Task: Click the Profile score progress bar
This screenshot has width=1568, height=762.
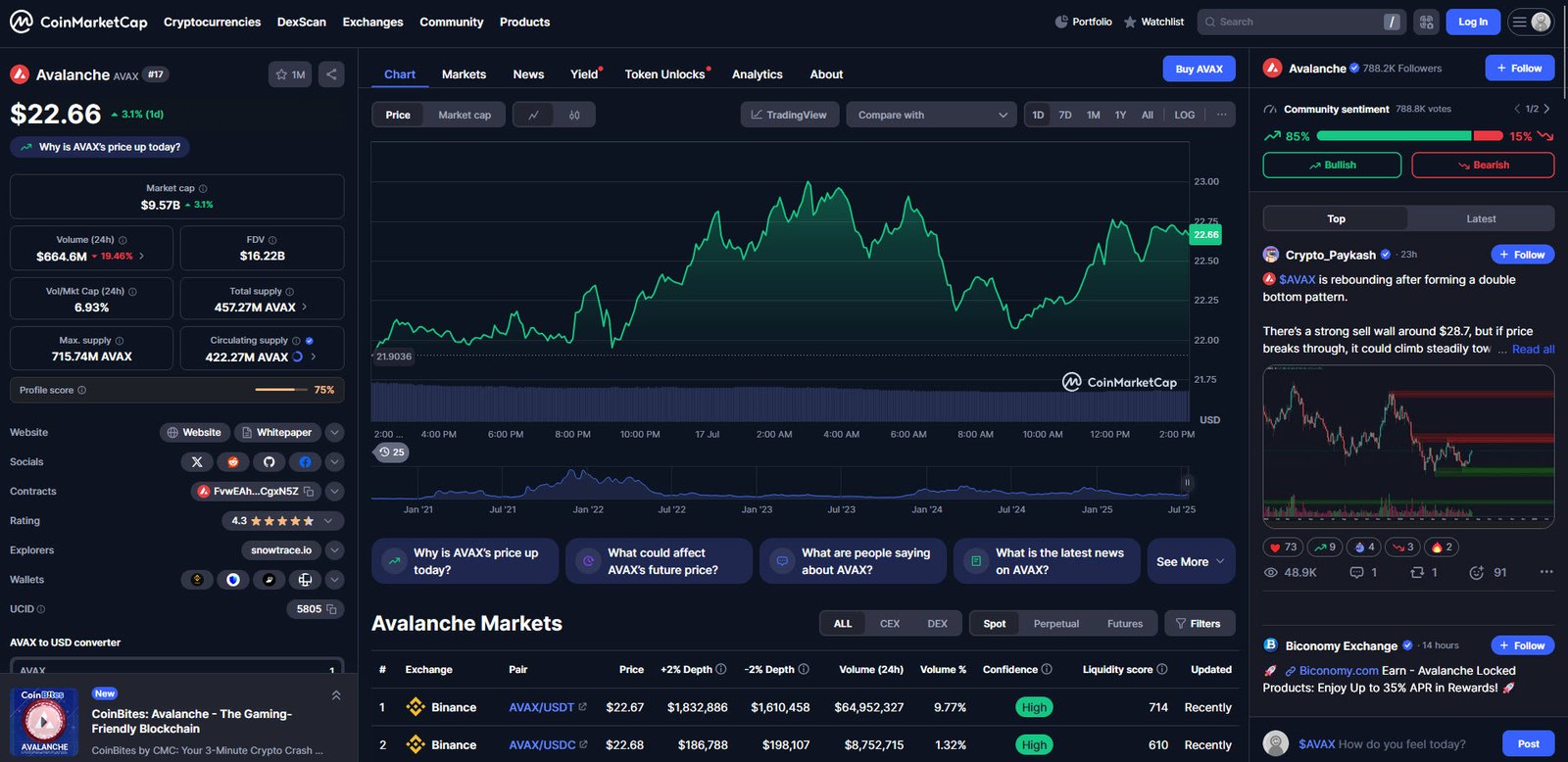Action: click(281, 390)
